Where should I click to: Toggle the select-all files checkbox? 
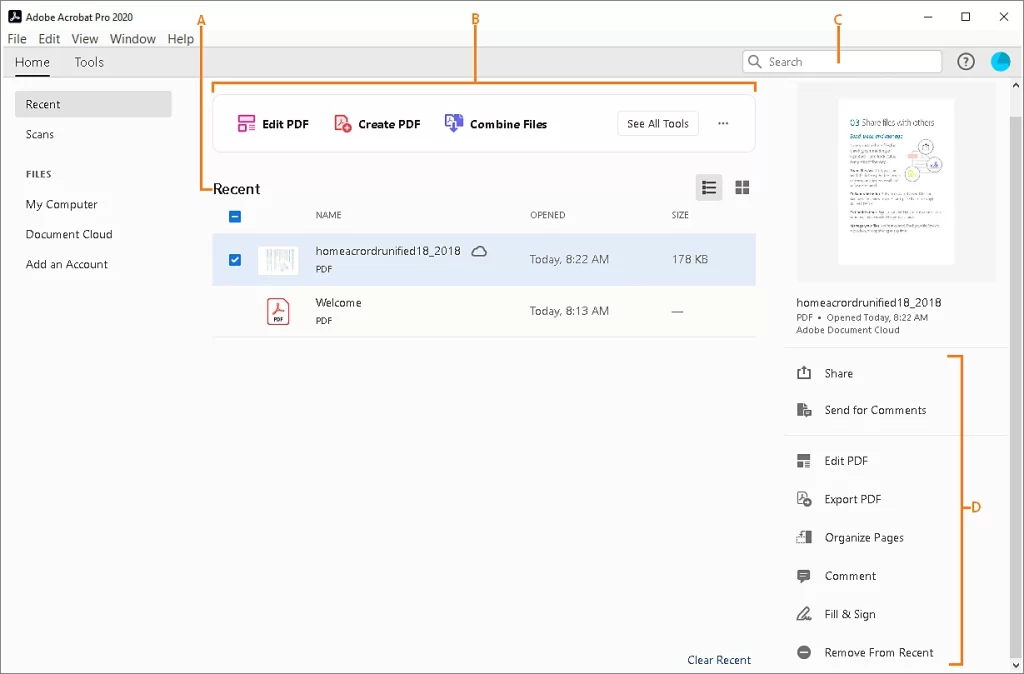click(234, 216)
